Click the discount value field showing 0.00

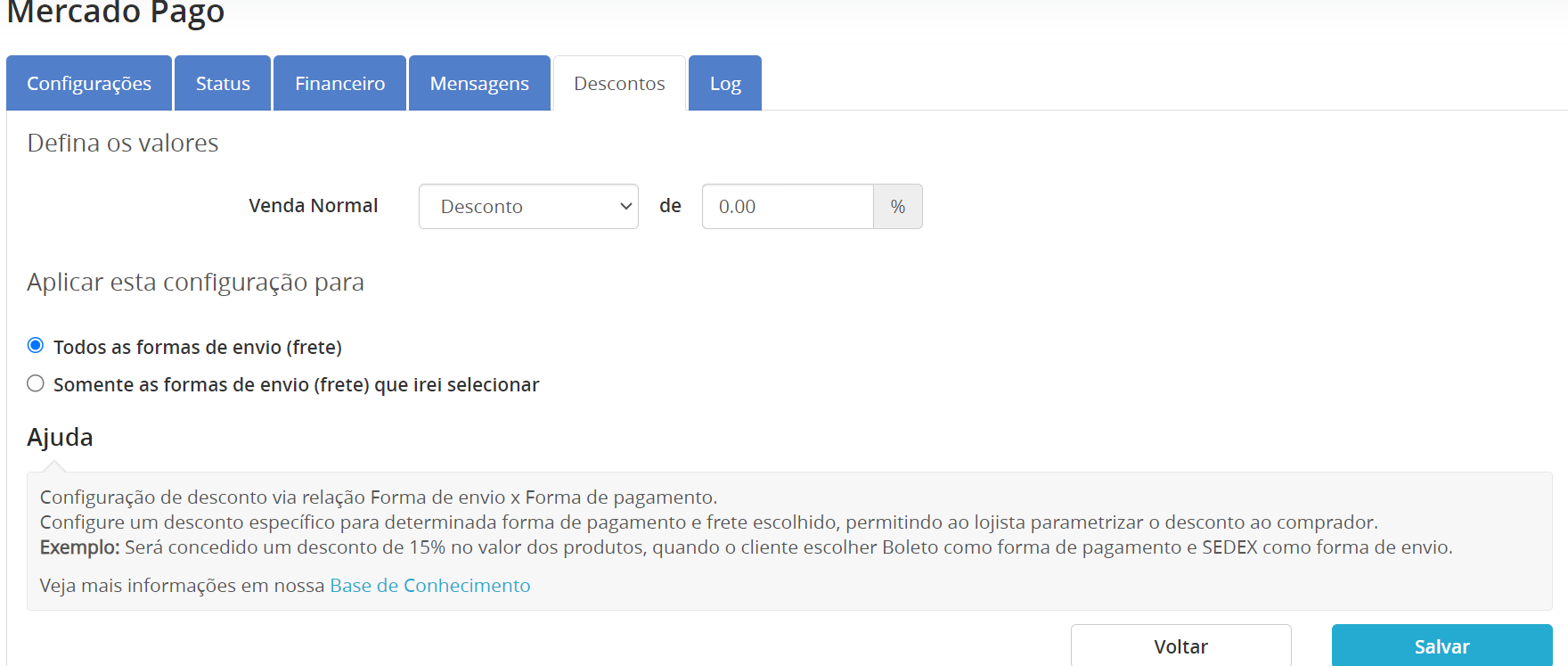coord(788,207)
